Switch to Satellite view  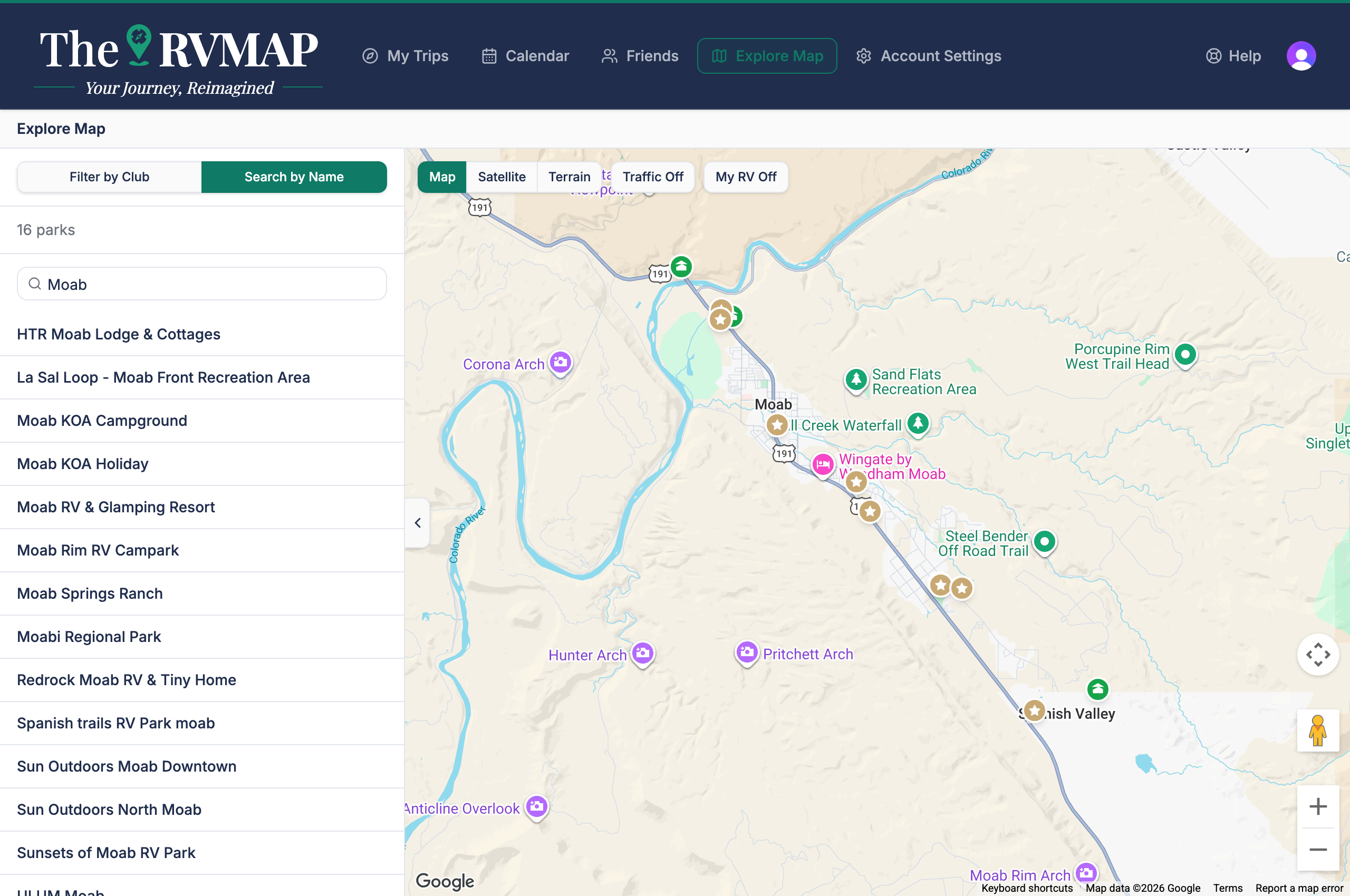pos(502,177)
